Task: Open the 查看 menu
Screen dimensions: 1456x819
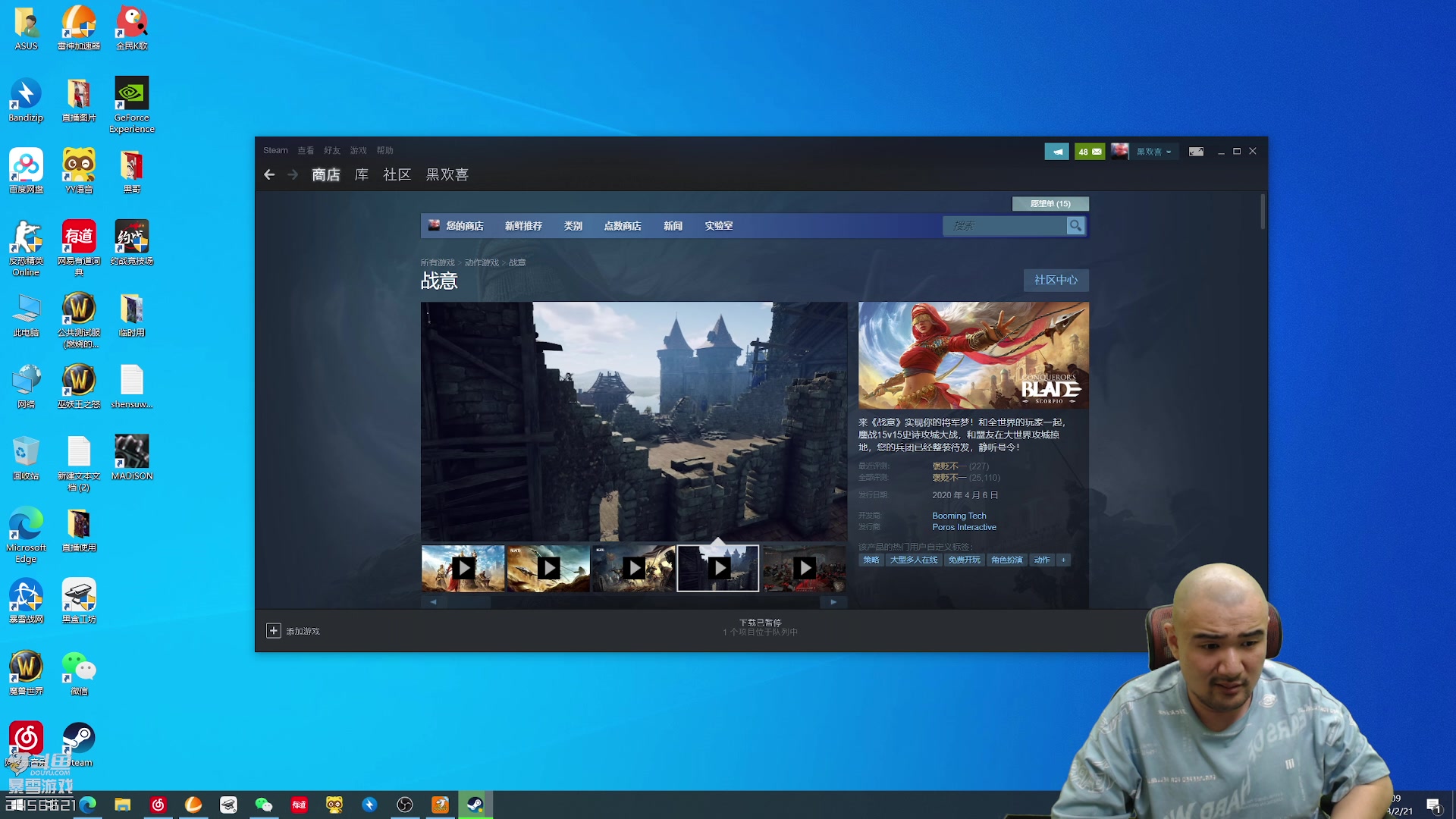Action: [x=306, y=150]
